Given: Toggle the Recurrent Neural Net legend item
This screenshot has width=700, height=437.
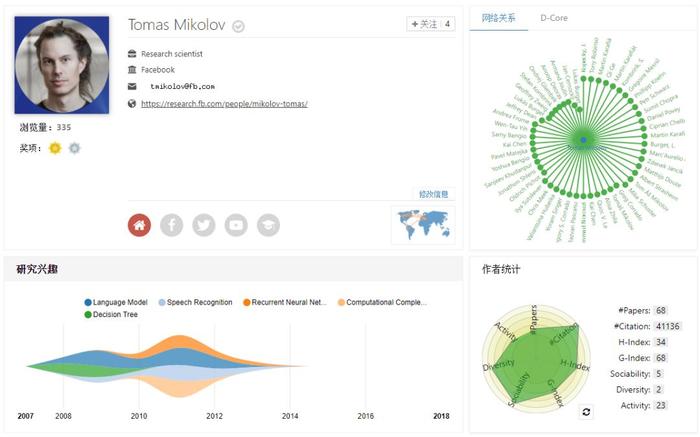Looking at the screenshot, I should (285, 302).
